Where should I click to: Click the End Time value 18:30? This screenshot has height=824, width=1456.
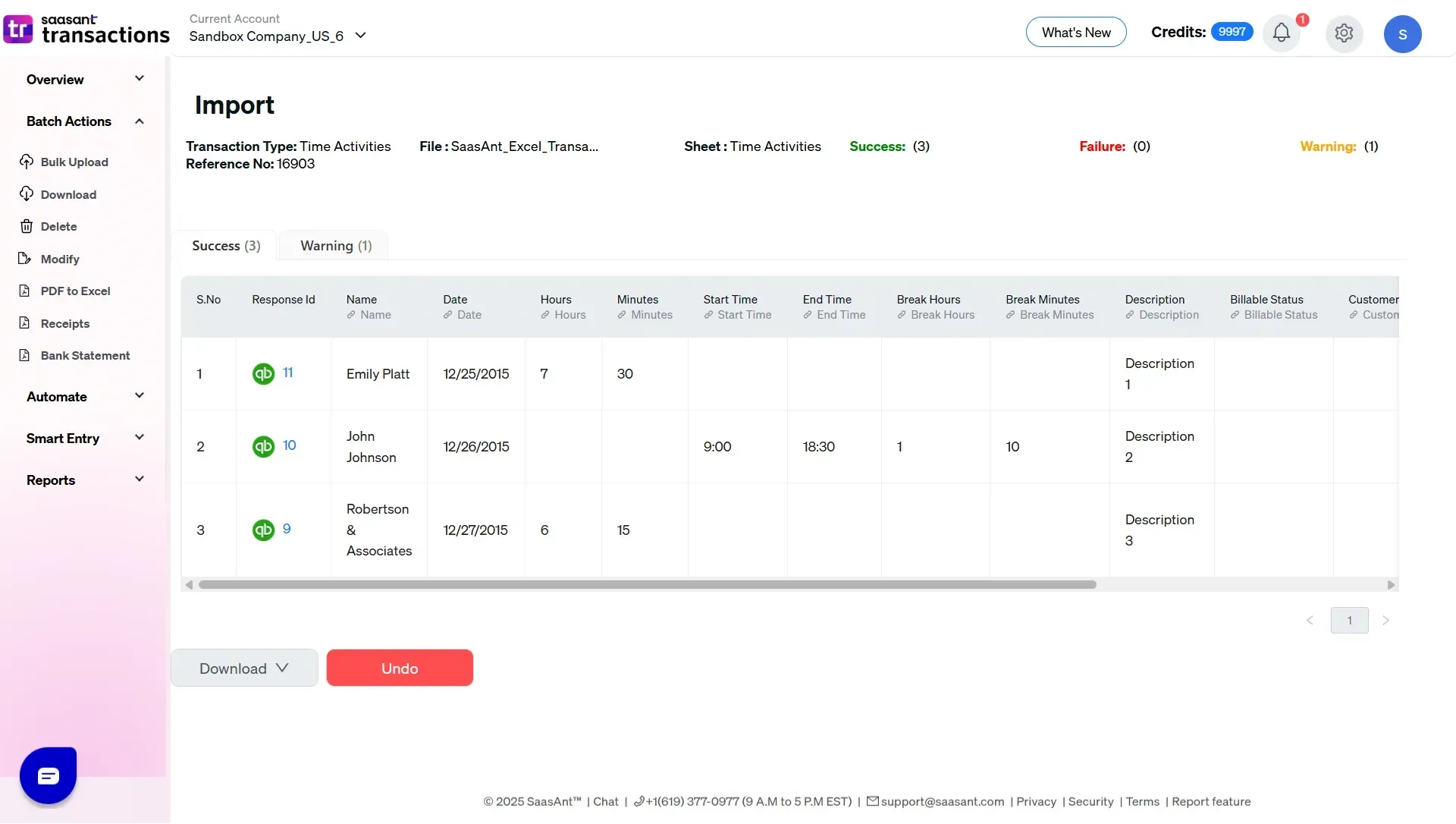819,447
